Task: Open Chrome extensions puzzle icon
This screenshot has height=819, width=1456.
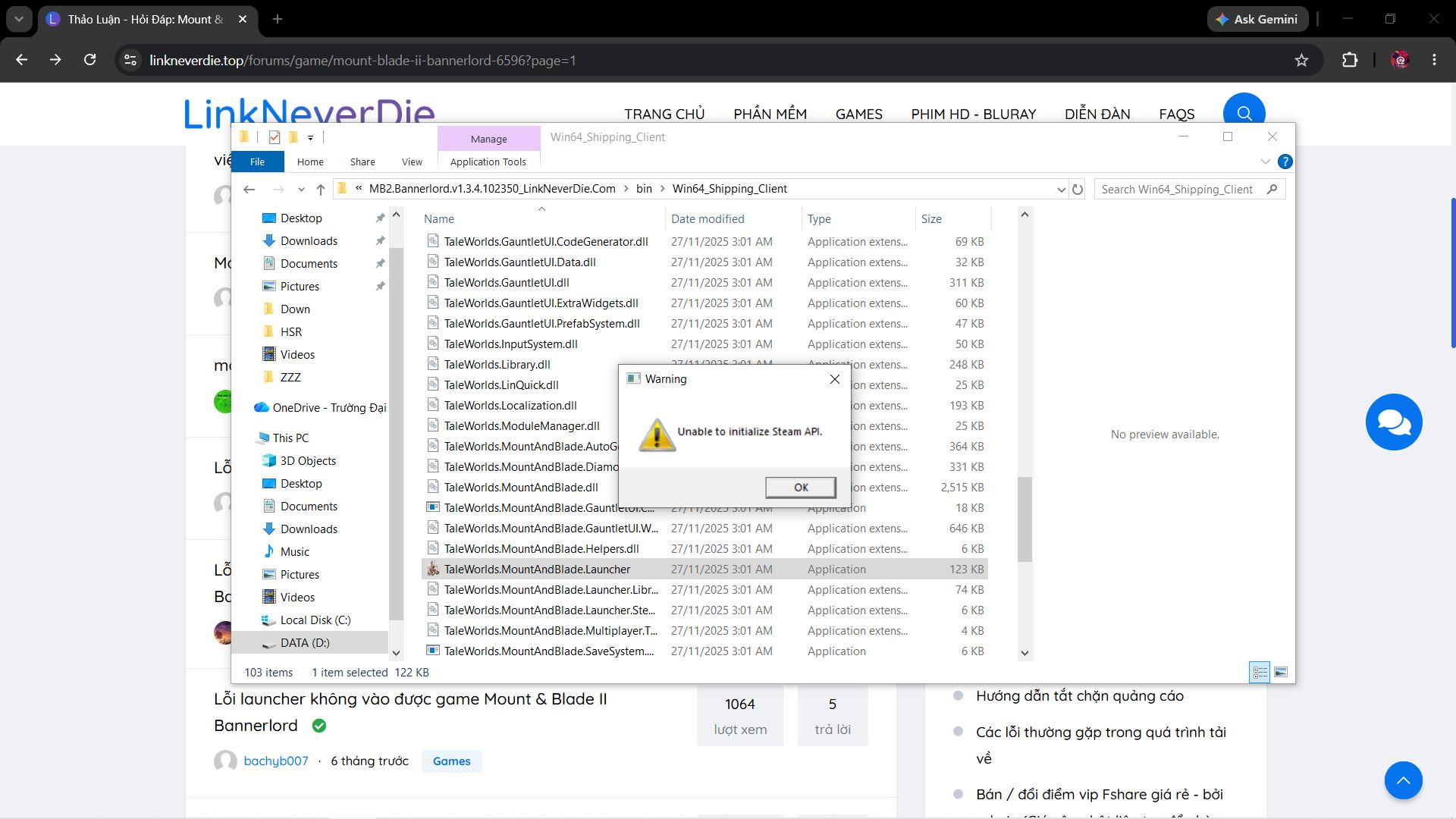Action: point(1350,60)
